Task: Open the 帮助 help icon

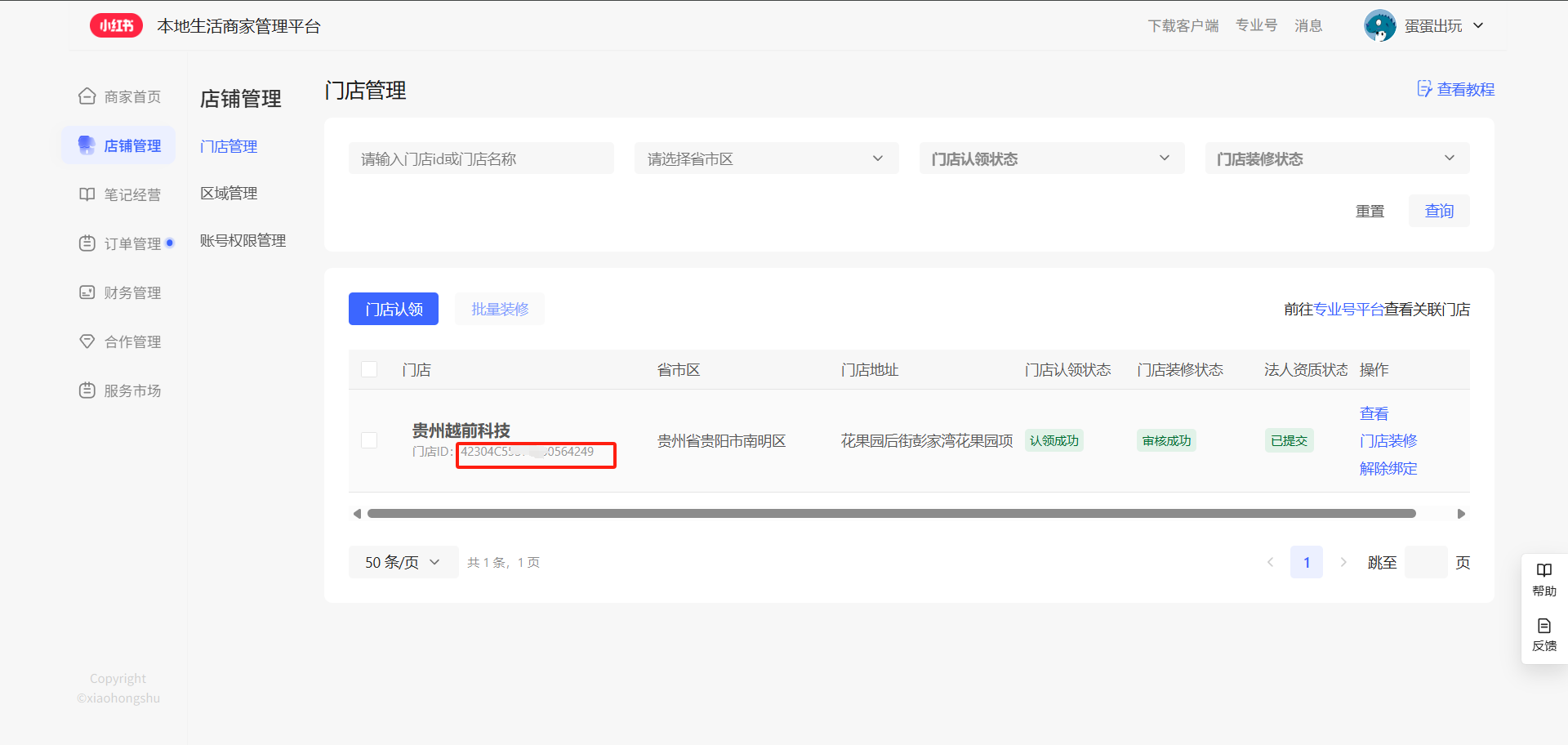Action: (1543, 571)
